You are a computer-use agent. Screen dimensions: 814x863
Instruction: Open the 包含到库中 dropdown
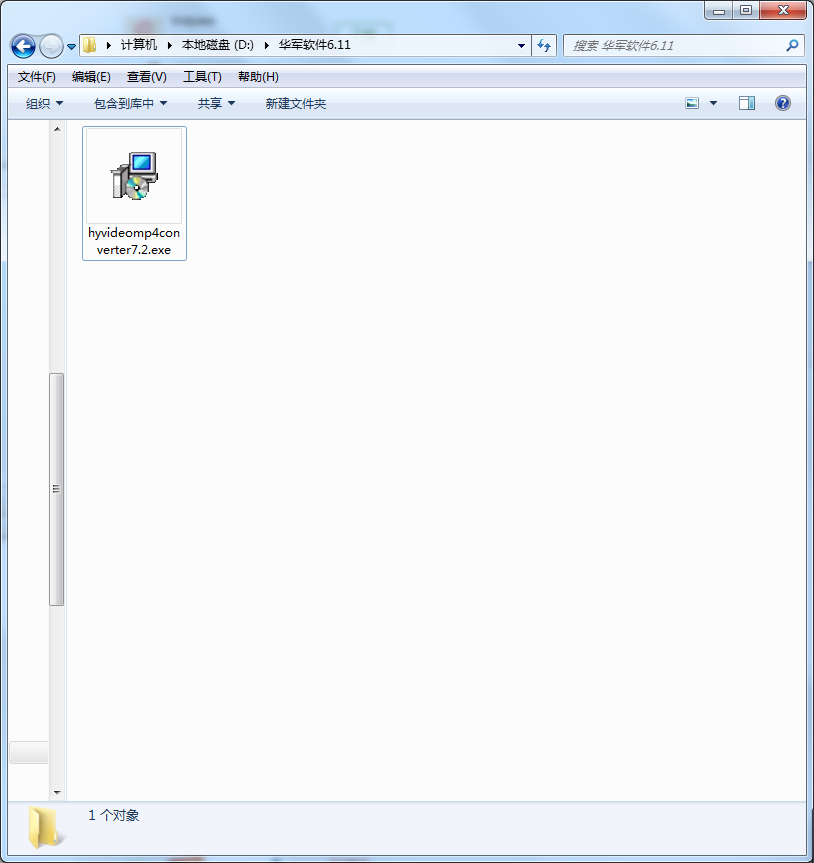(128, 102)
